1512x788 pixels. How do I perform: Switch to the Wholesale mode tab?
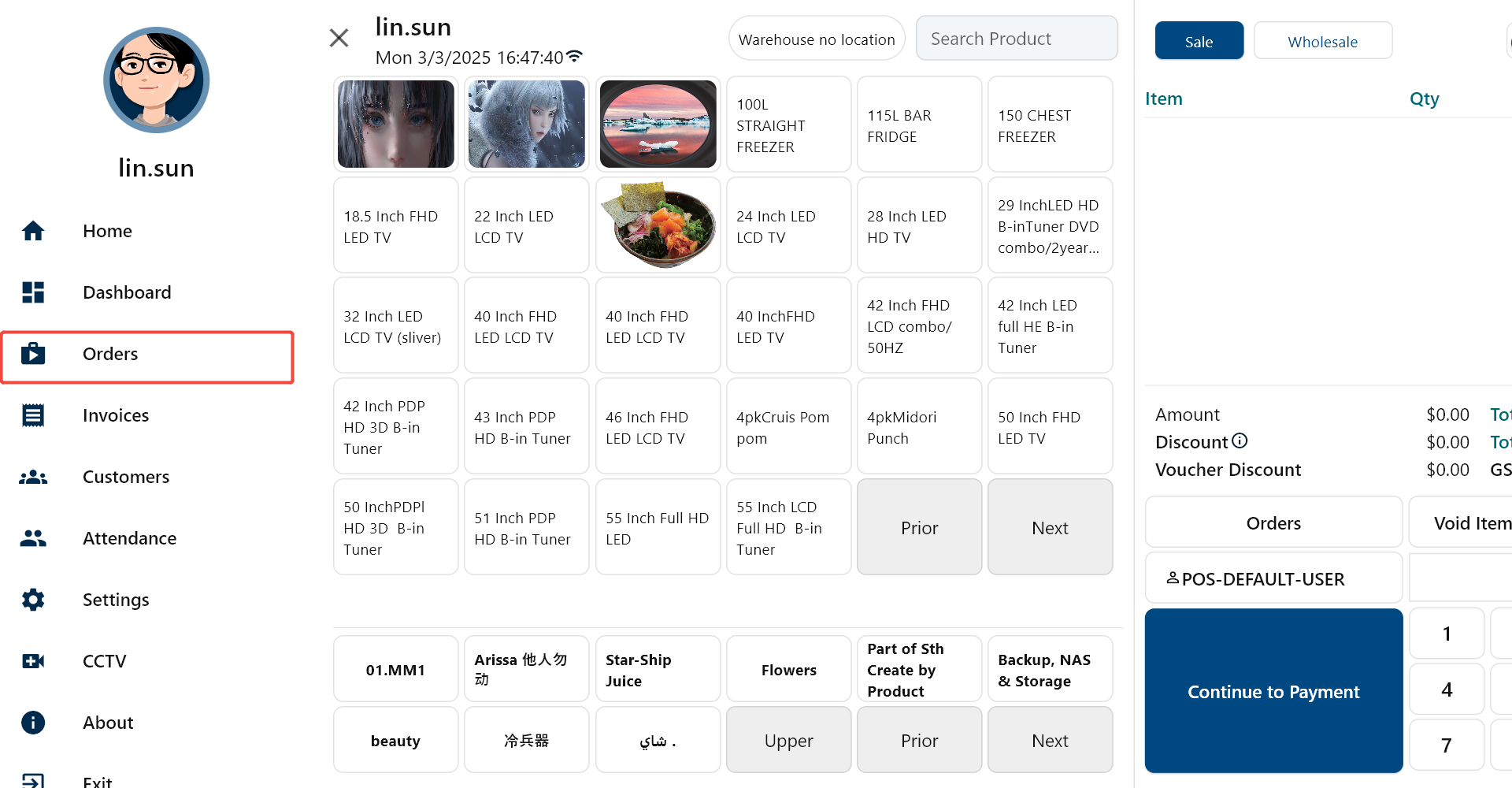click(x=1322, y=41)
